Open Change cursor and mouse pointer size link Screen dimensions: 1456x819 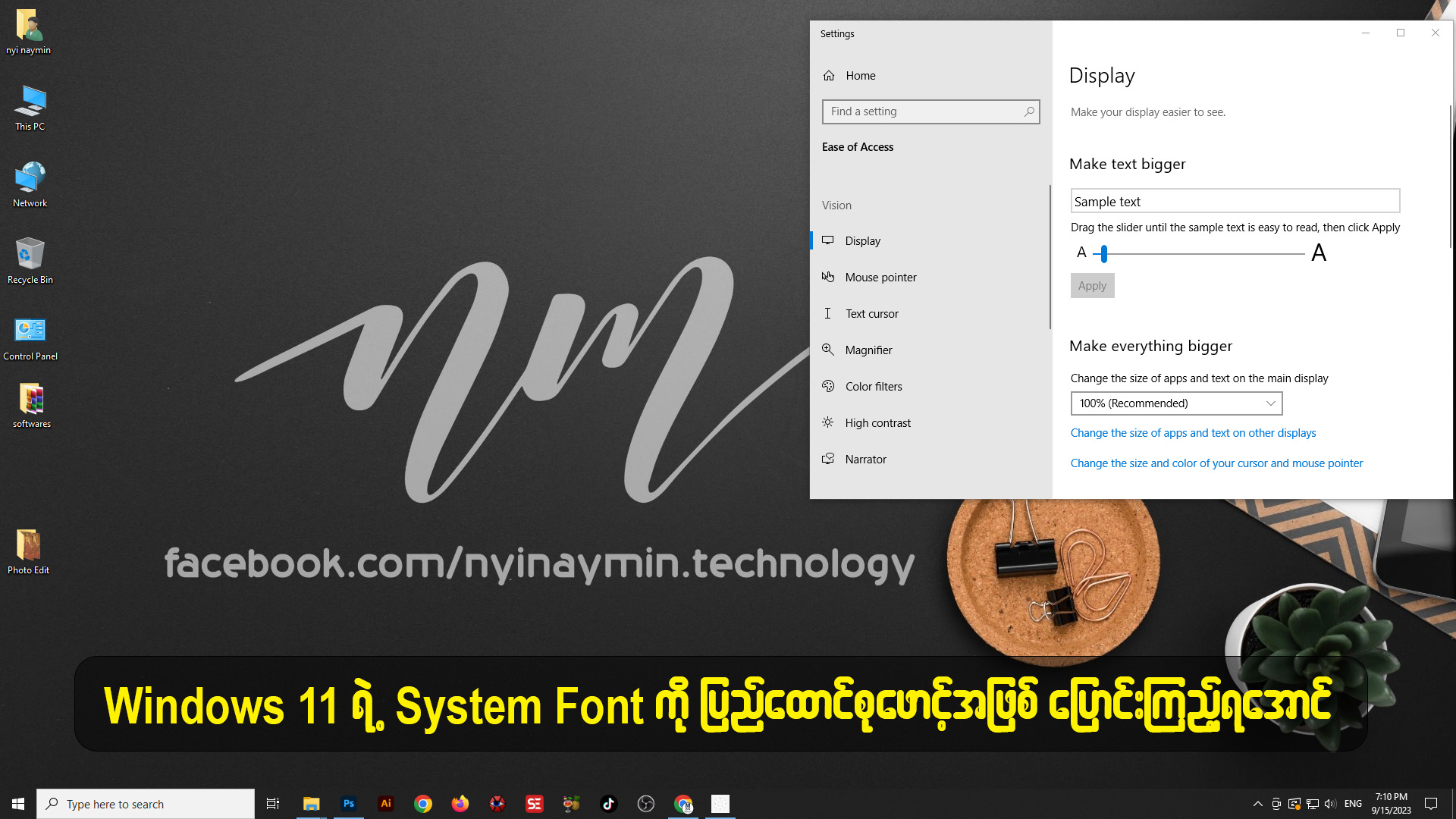click(1216, 463)
